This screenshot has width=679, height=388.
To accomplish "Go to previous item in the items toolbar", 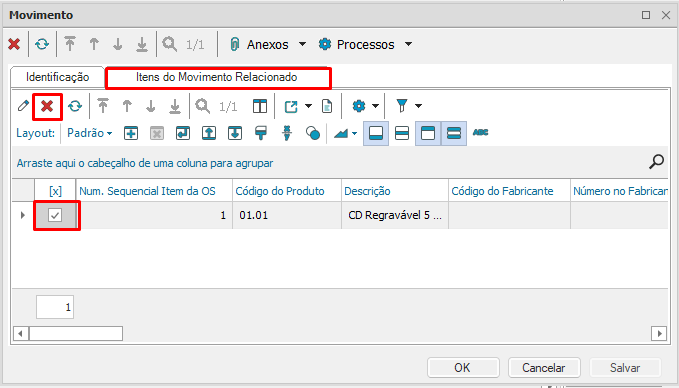I will (x=127, y=106).
